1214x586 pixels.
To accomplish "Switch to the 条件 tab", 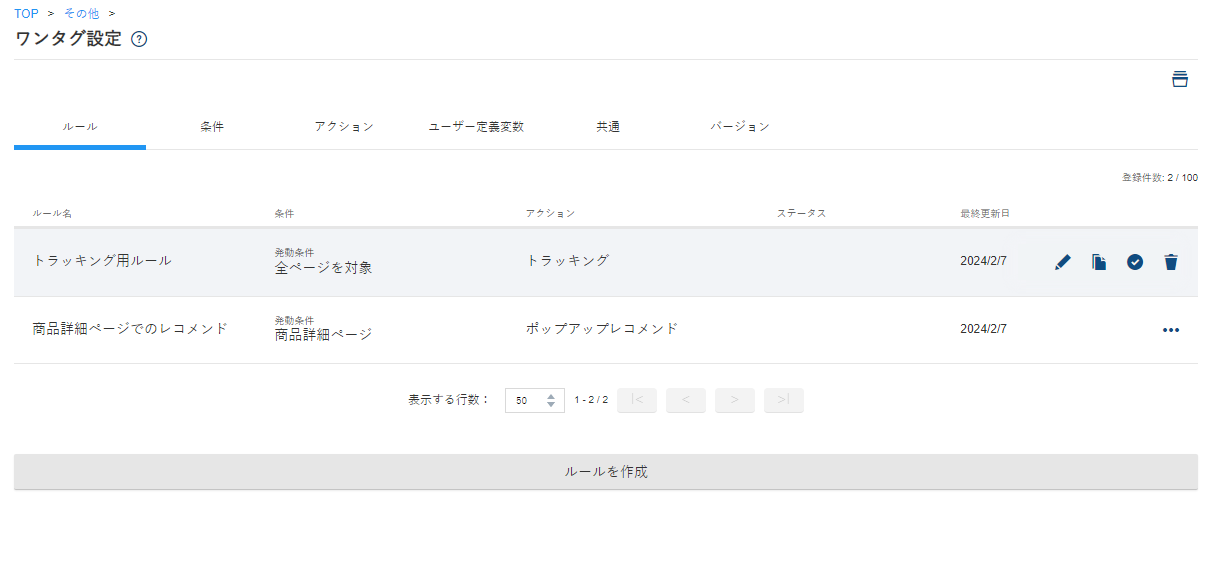I will point(212,127).
